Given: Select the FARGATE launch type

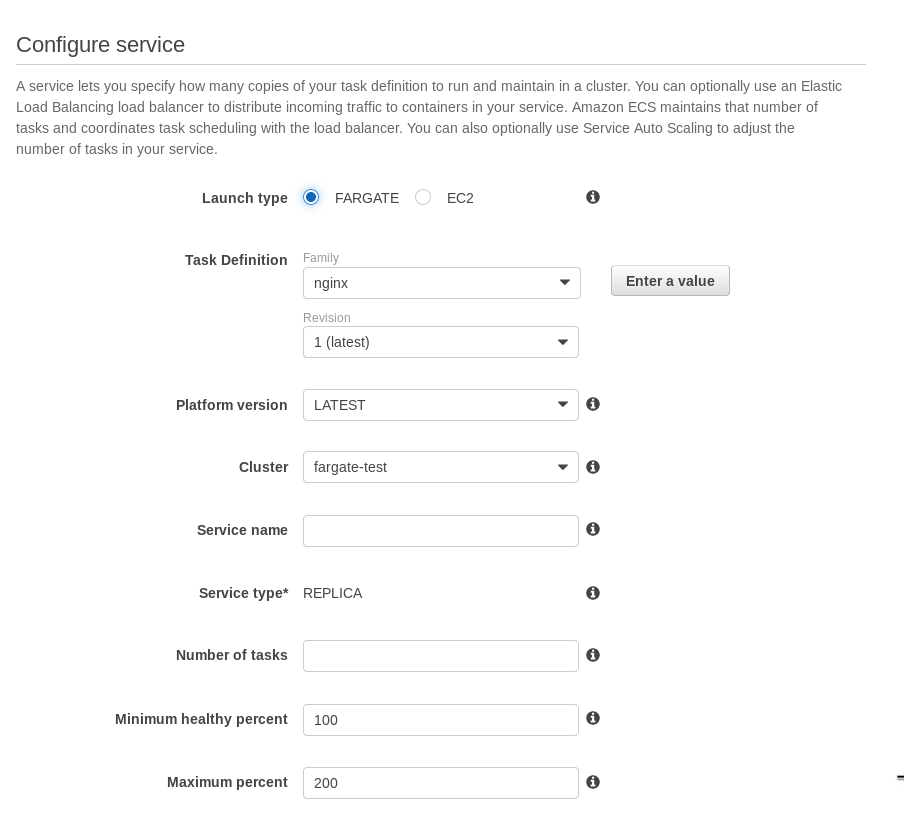Looking at the screenshot, I should 311,197.
